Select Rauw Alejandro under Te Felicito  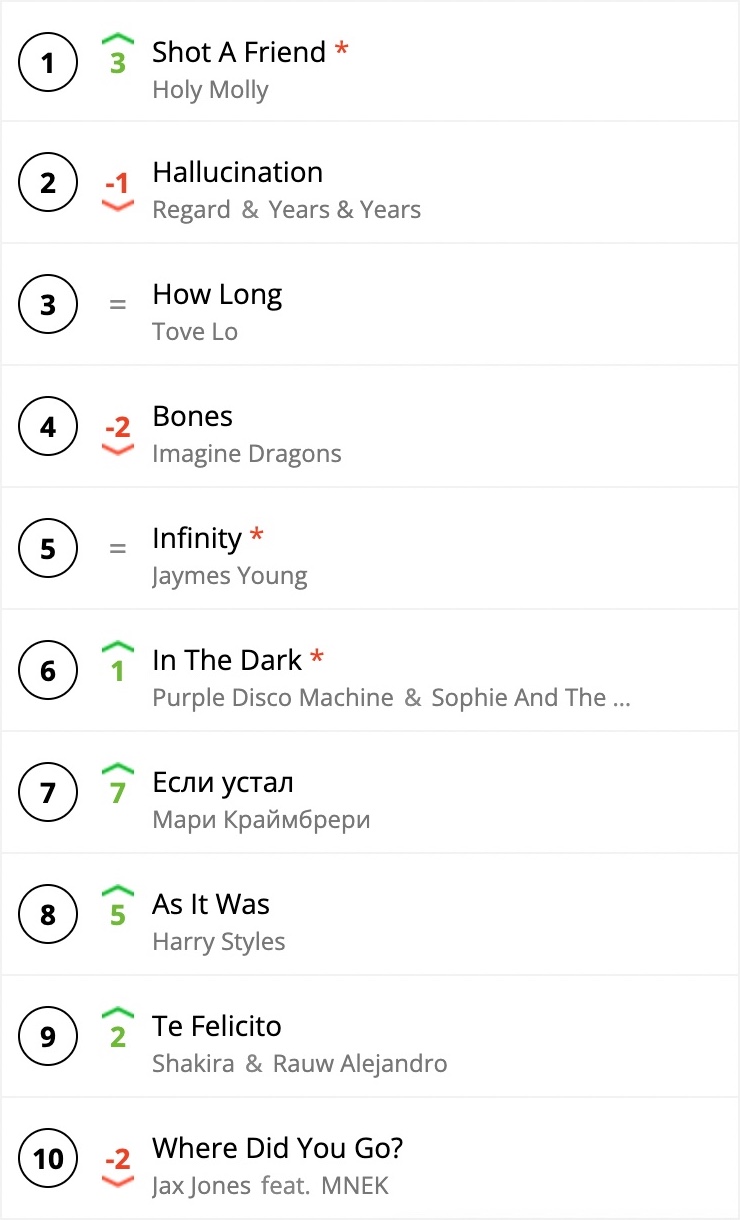pyautogui.click(x=360, y=1064)
